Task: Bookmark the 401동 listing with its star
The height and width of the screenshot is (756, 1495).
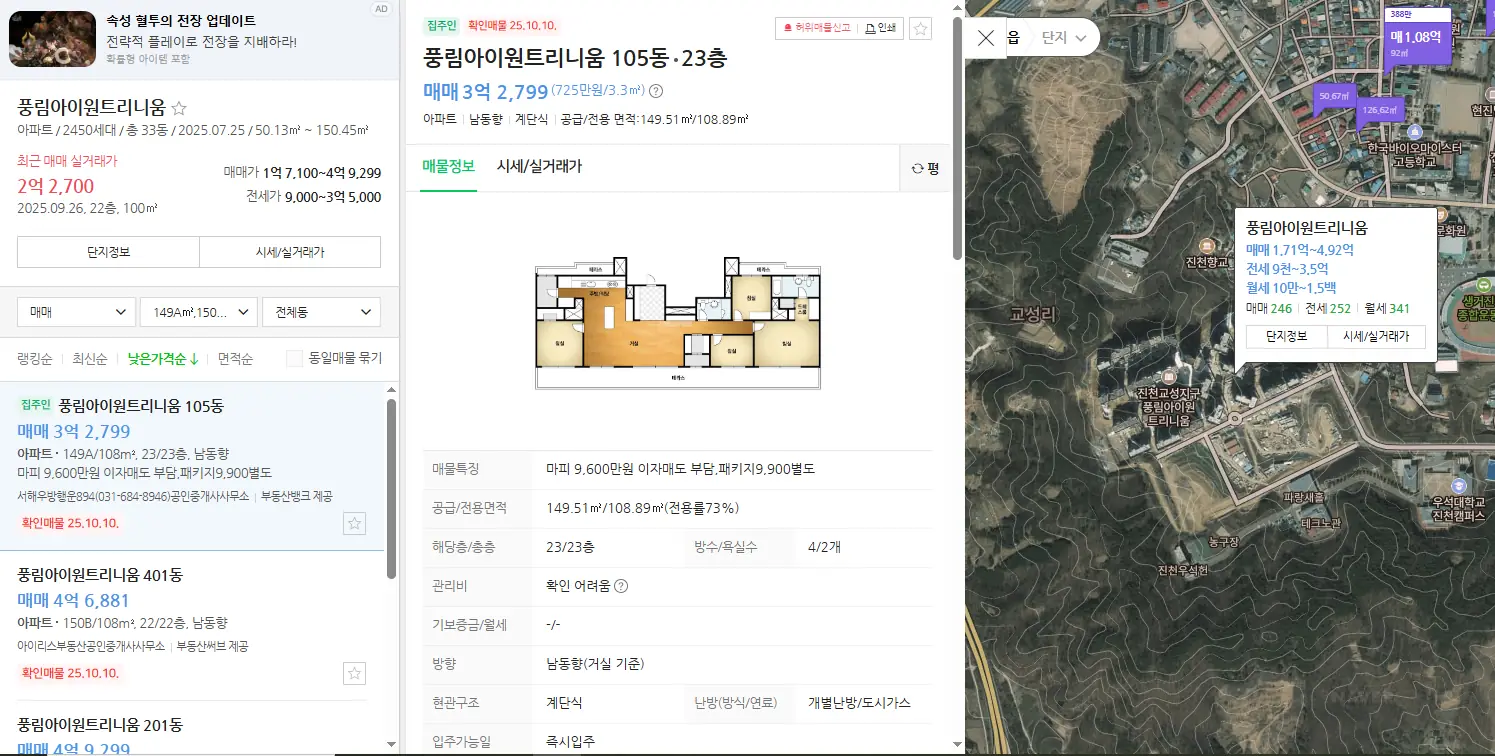Action: pyautogui.click(x=354, y=673)
